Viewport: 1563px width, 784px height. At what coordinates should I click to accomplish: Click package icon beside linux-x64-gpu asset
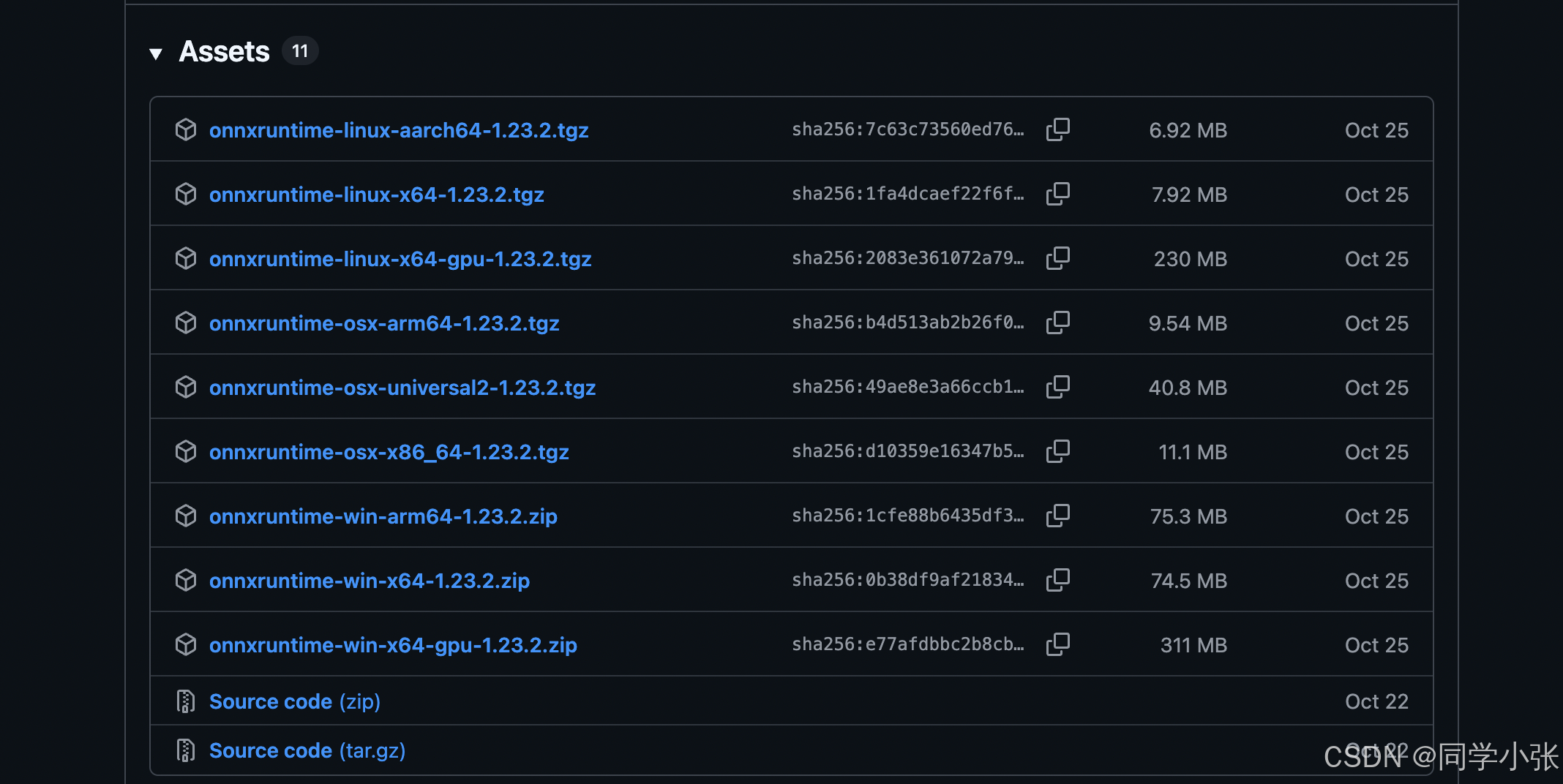pos(186,258)
